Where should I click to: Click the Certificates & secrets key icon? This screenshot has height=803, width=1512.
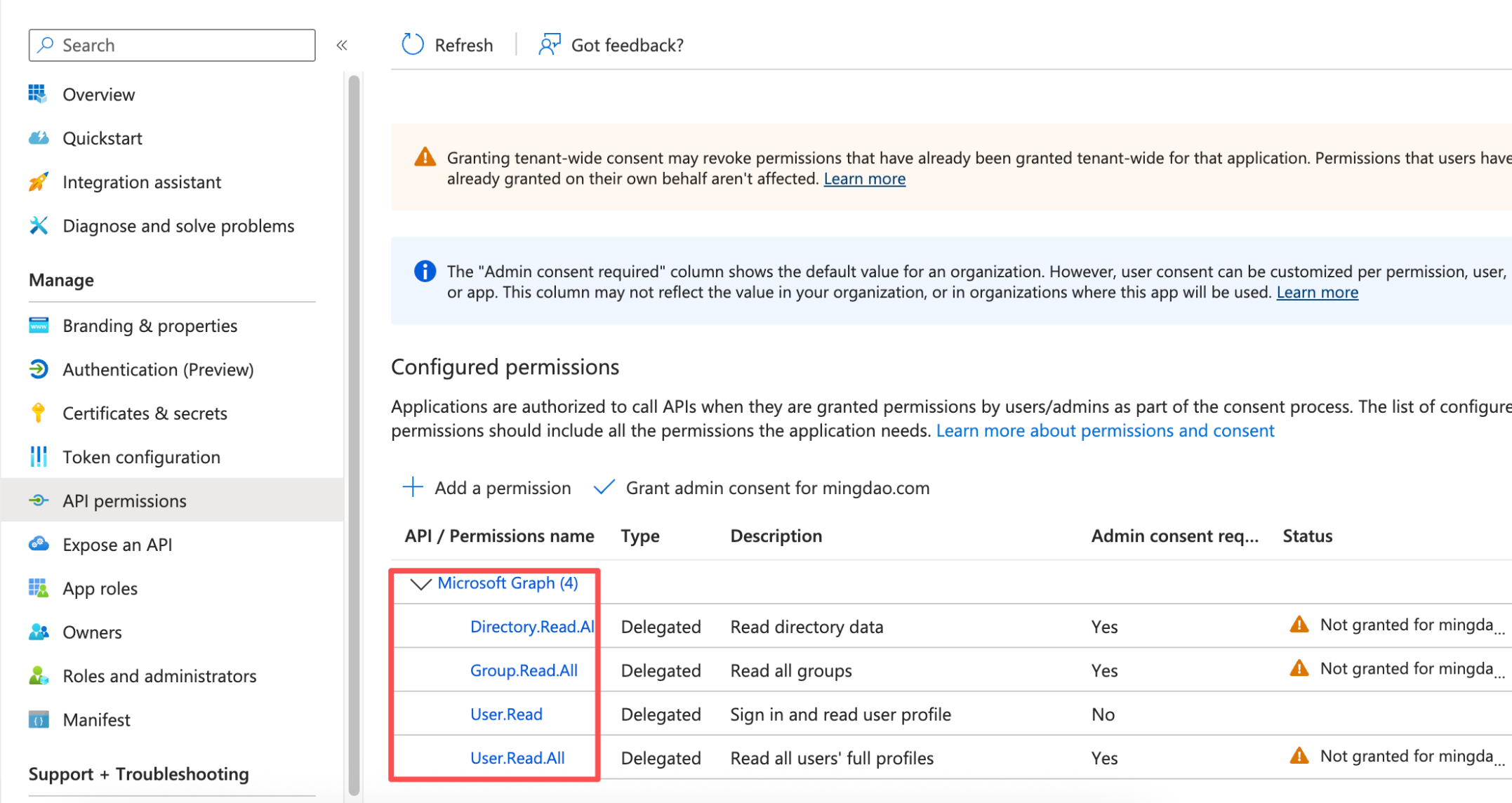click(39, 413)
